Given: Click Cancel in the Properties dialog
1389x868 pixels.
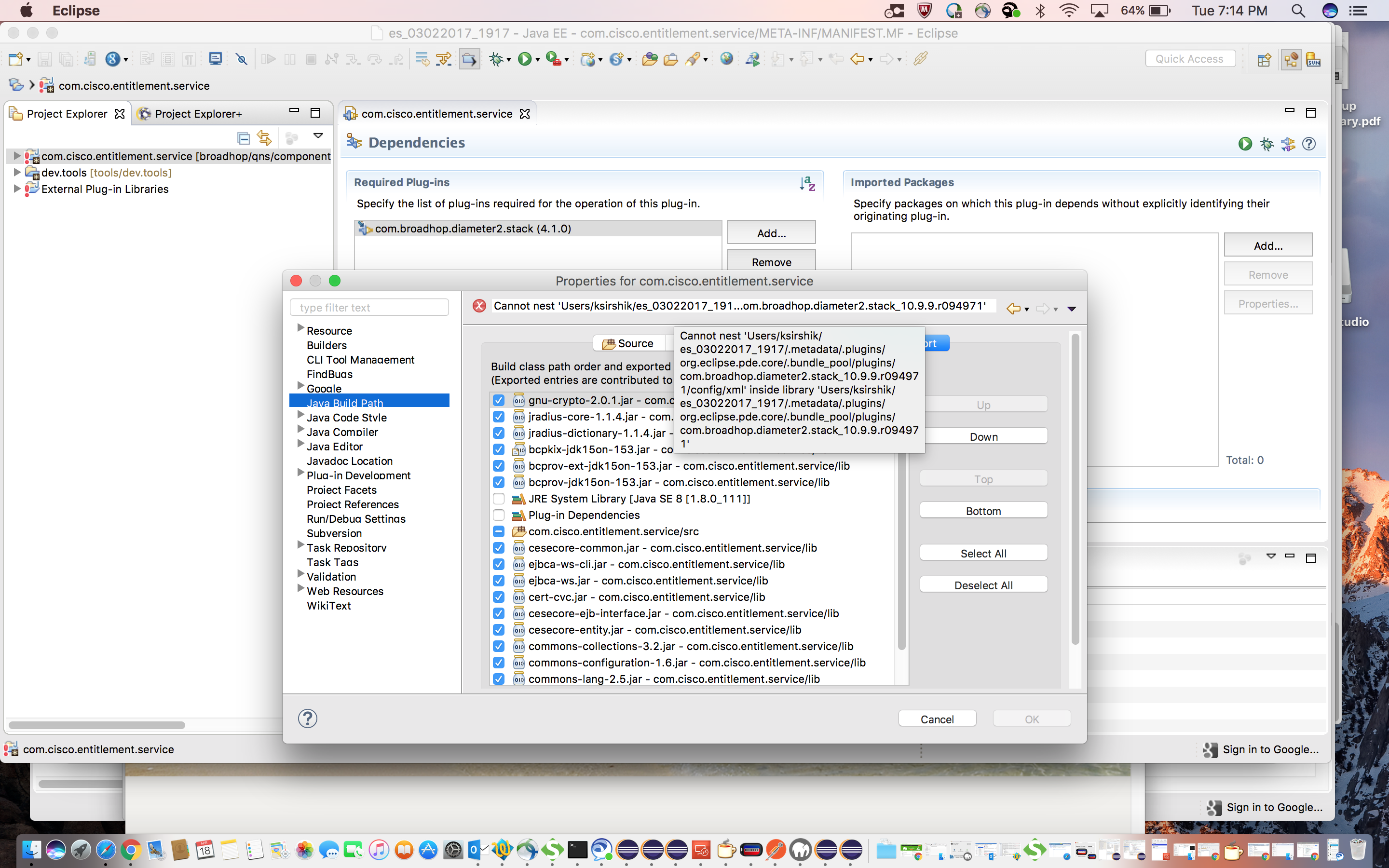Looking at the screenshot, I should 937,719.
